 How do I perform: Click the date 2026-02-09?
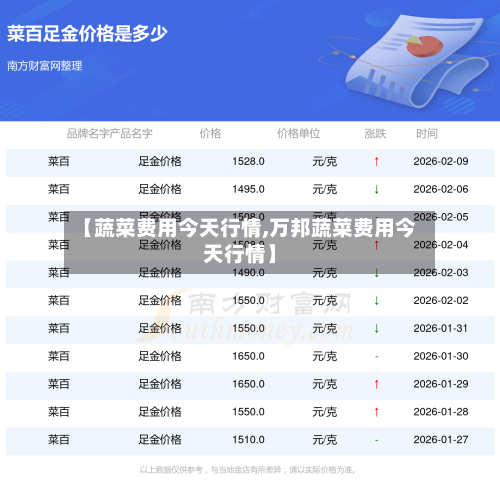(441, 162)
